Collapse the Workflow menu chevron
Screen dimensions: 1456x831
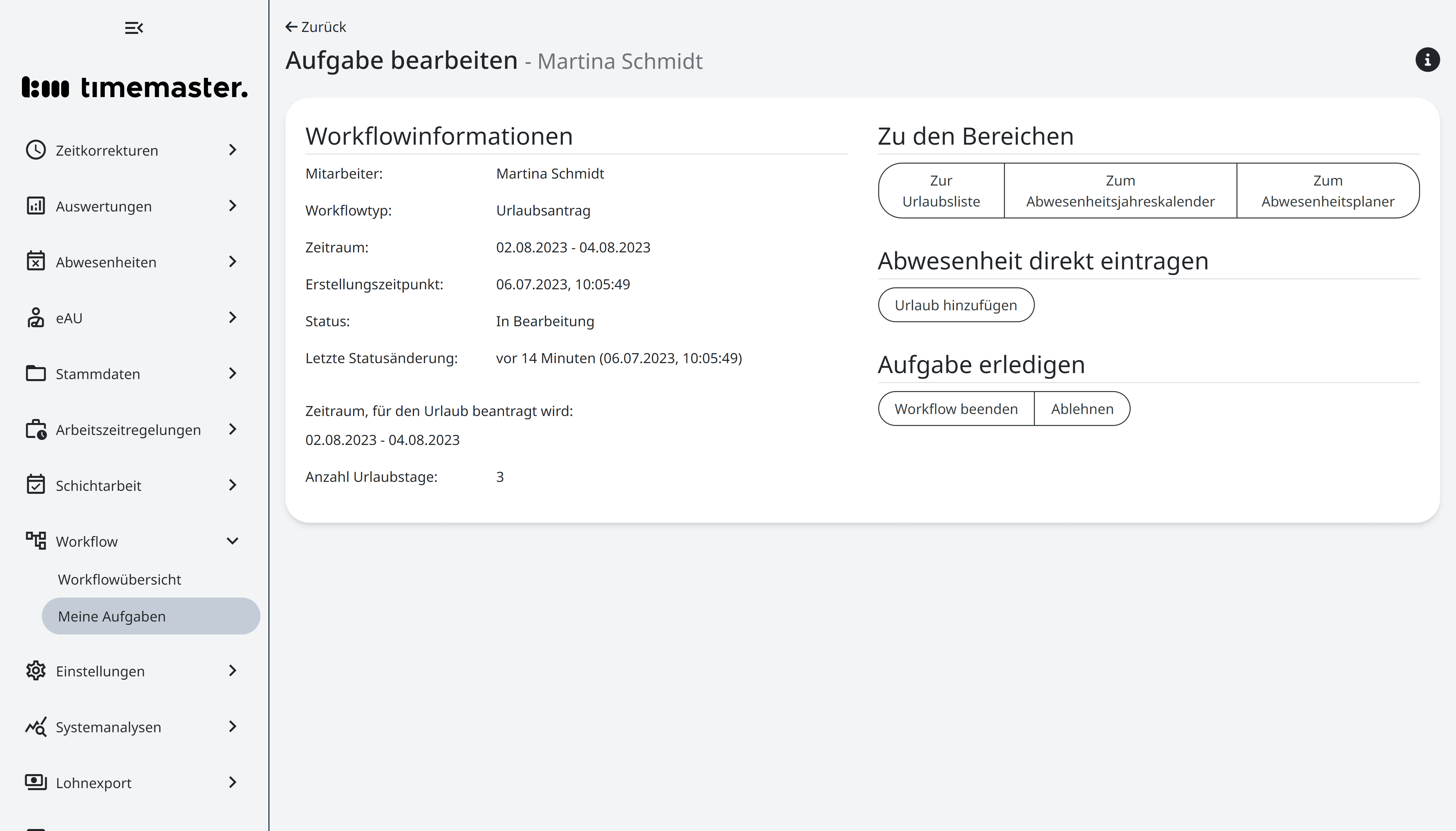[232, 541]
